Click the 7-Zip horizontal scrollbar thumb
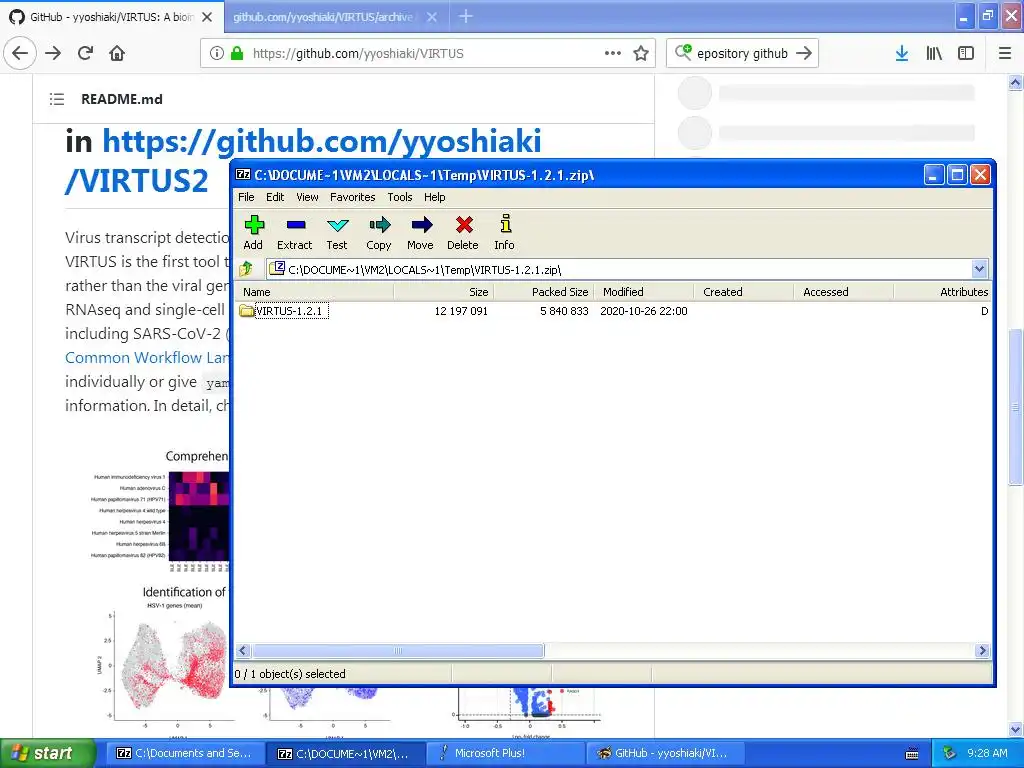1024x768 pixels. 398,650
